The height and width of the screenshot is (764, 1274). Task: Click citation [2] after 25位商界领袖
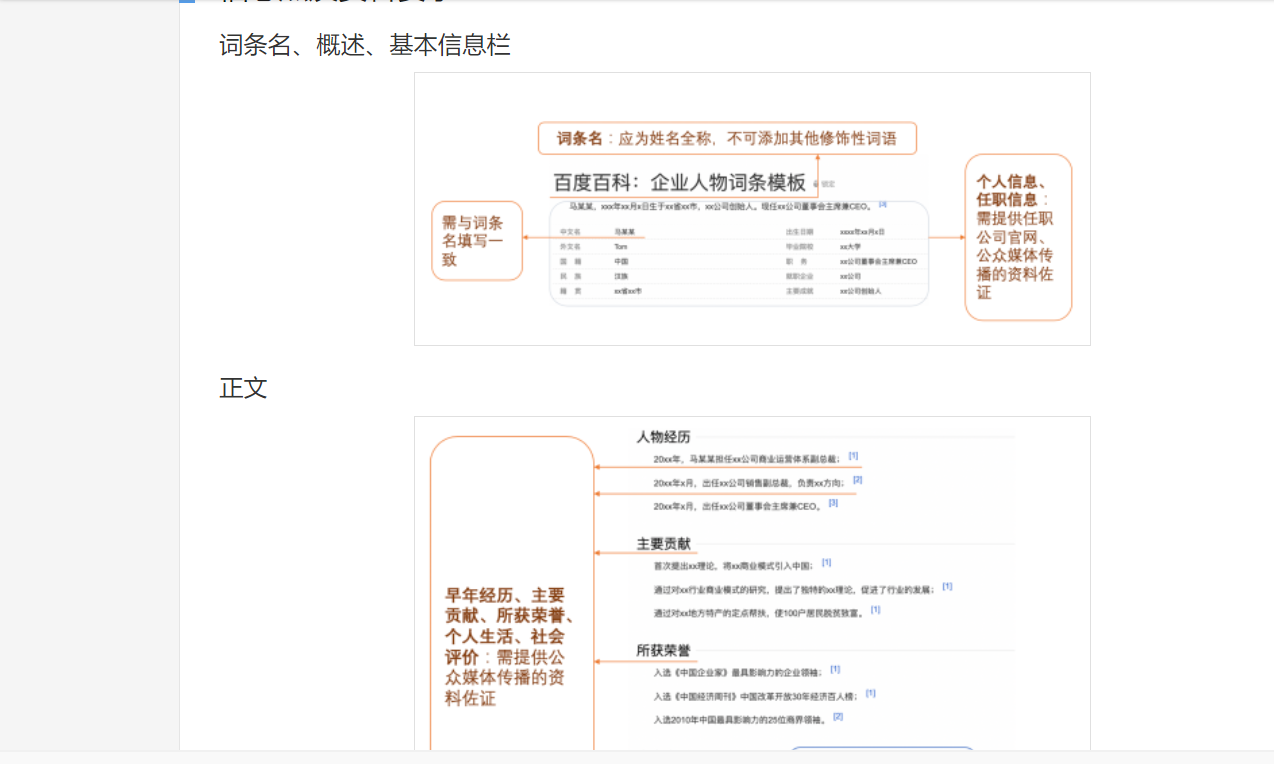[x=837, y=716]
